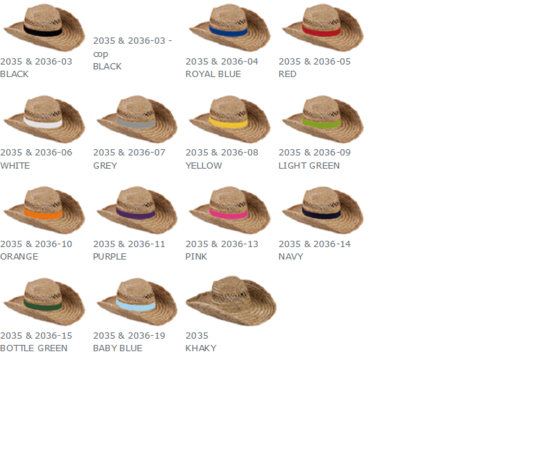Open the 2035 KHAKY text label
The width and height of the screenshot is (548, 465).
[x=201, y=342]
